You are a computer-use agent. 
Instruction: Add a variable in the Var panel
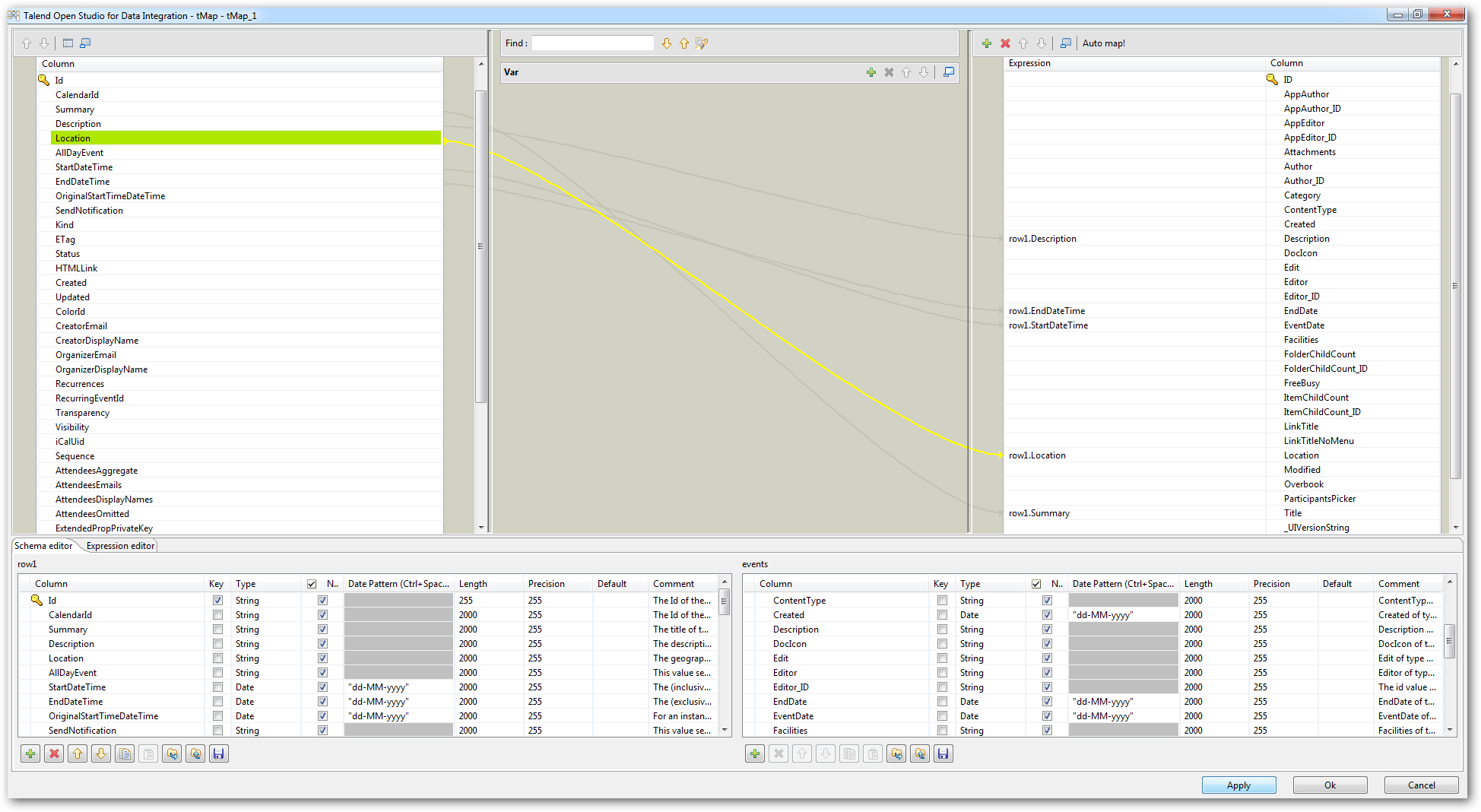pos(871,72)
